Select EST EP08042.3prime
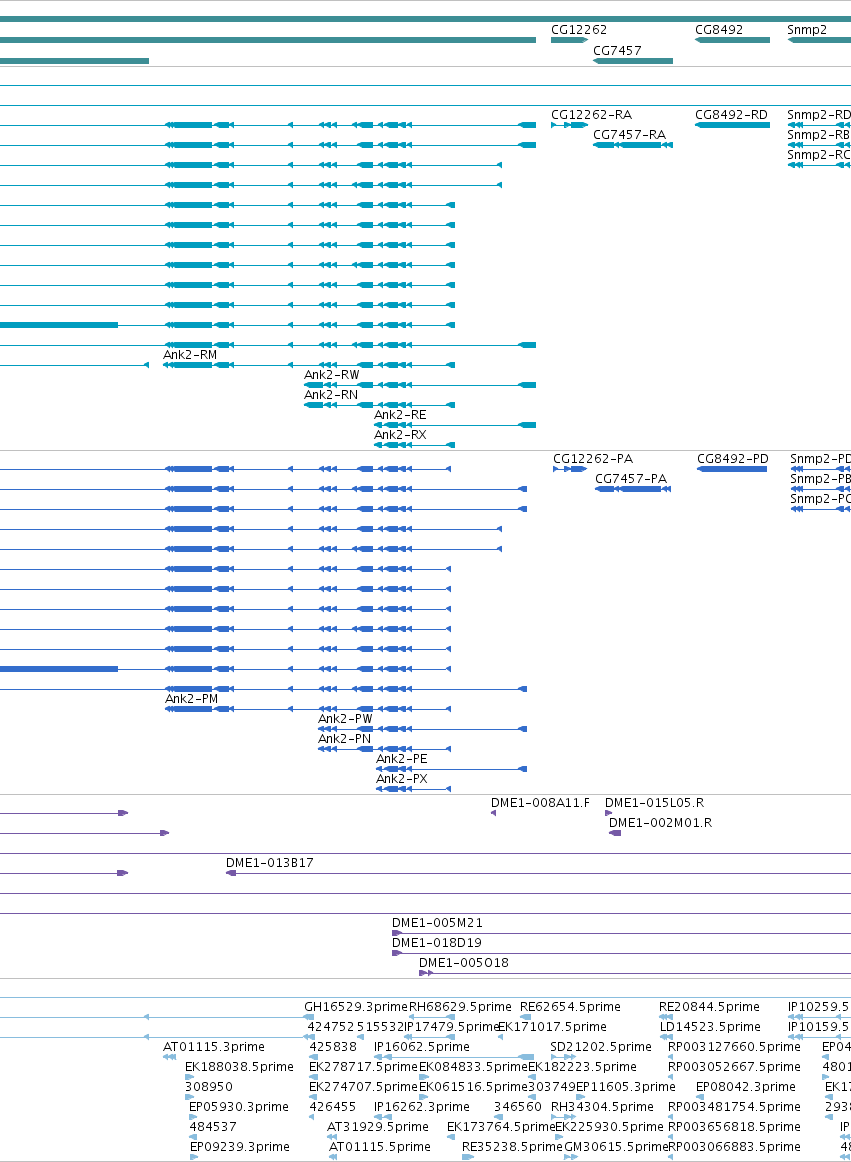851x1162 pixels. (746, 1087)
